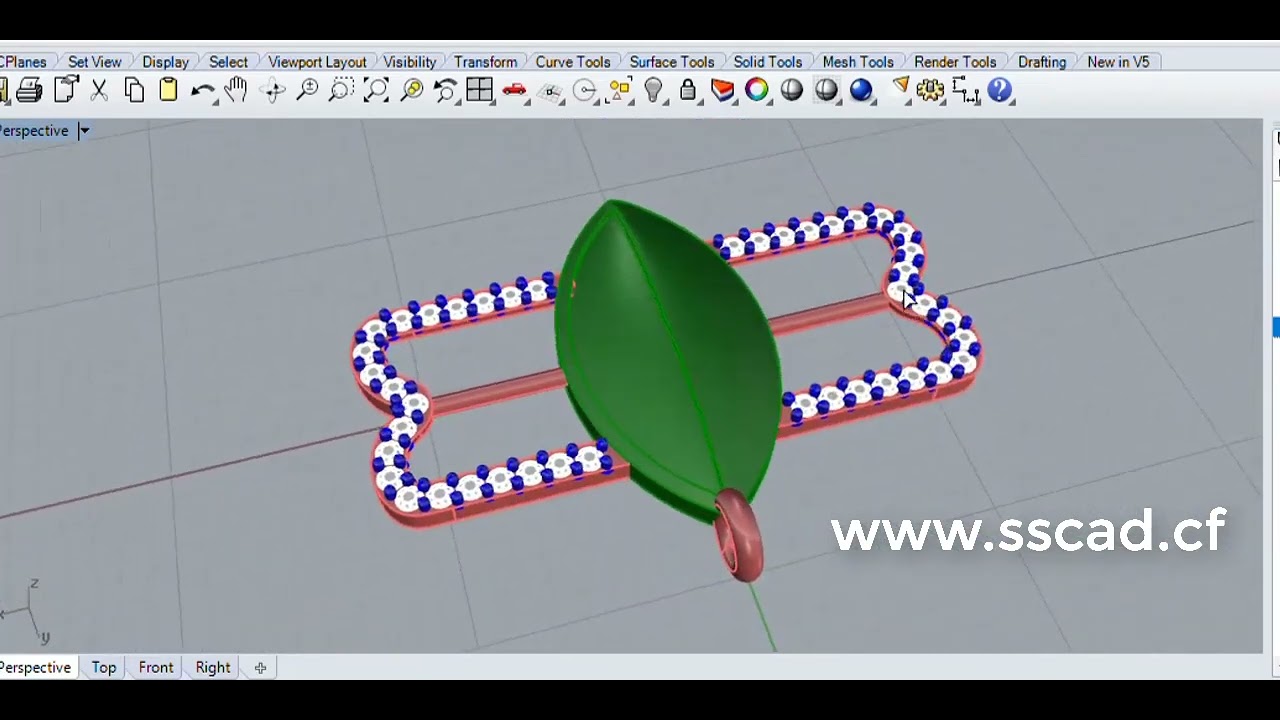The image size is (1280, 720).
Task: Click the Undo arrow icon
Action: 203,92
